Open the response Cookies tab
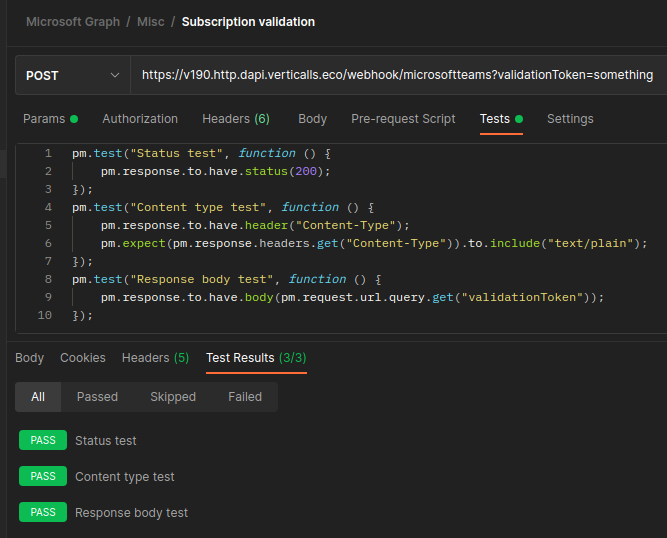667x538 pixels. click(82, 358)
